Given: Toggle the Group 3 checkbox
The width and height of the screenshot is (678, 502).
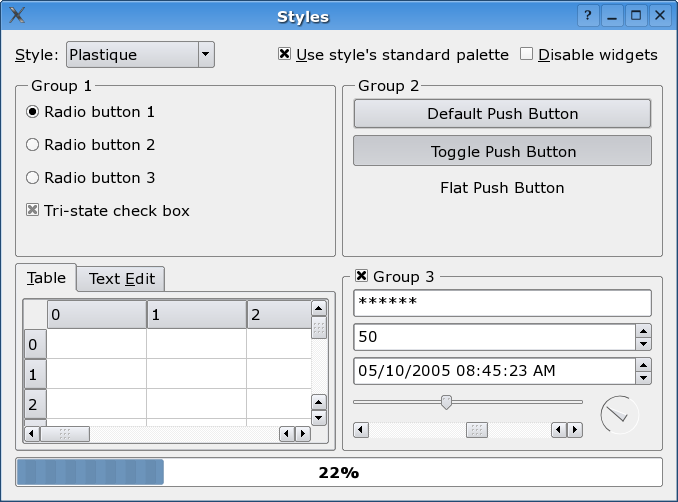Looking at the screenshot, I should [362, 276].
